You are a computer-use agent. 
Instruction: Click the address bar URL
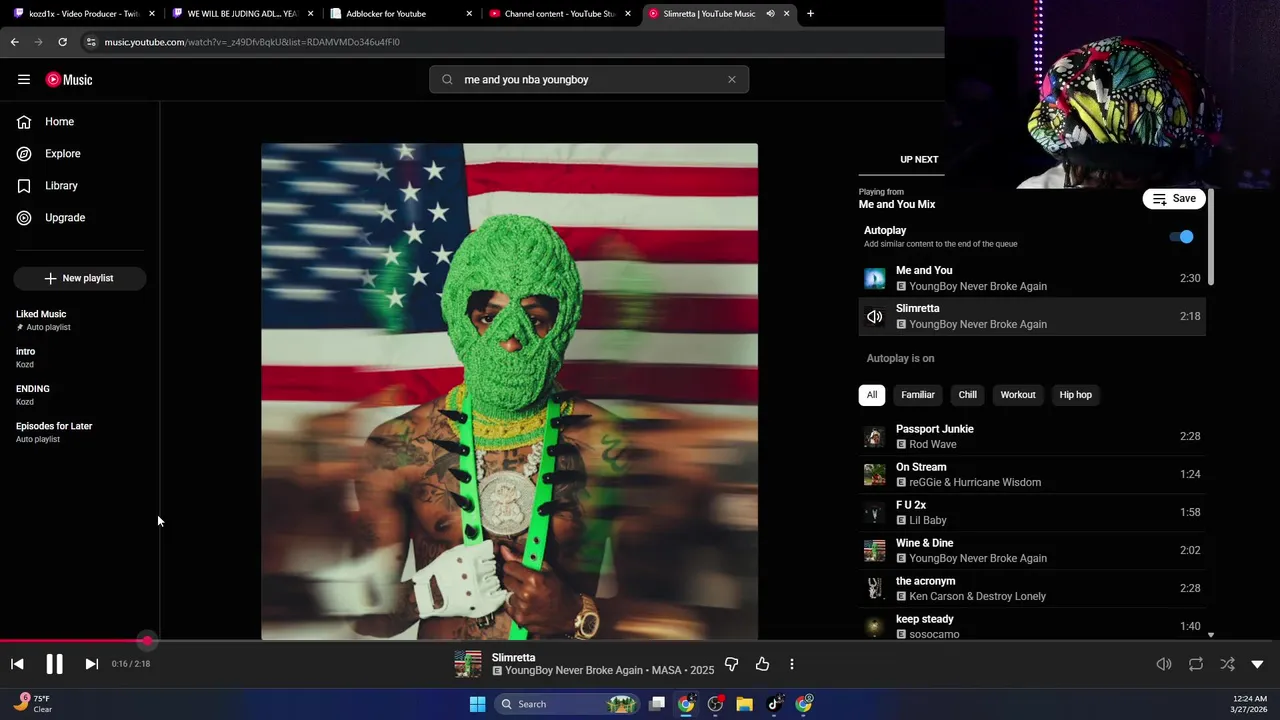[252, 42]
